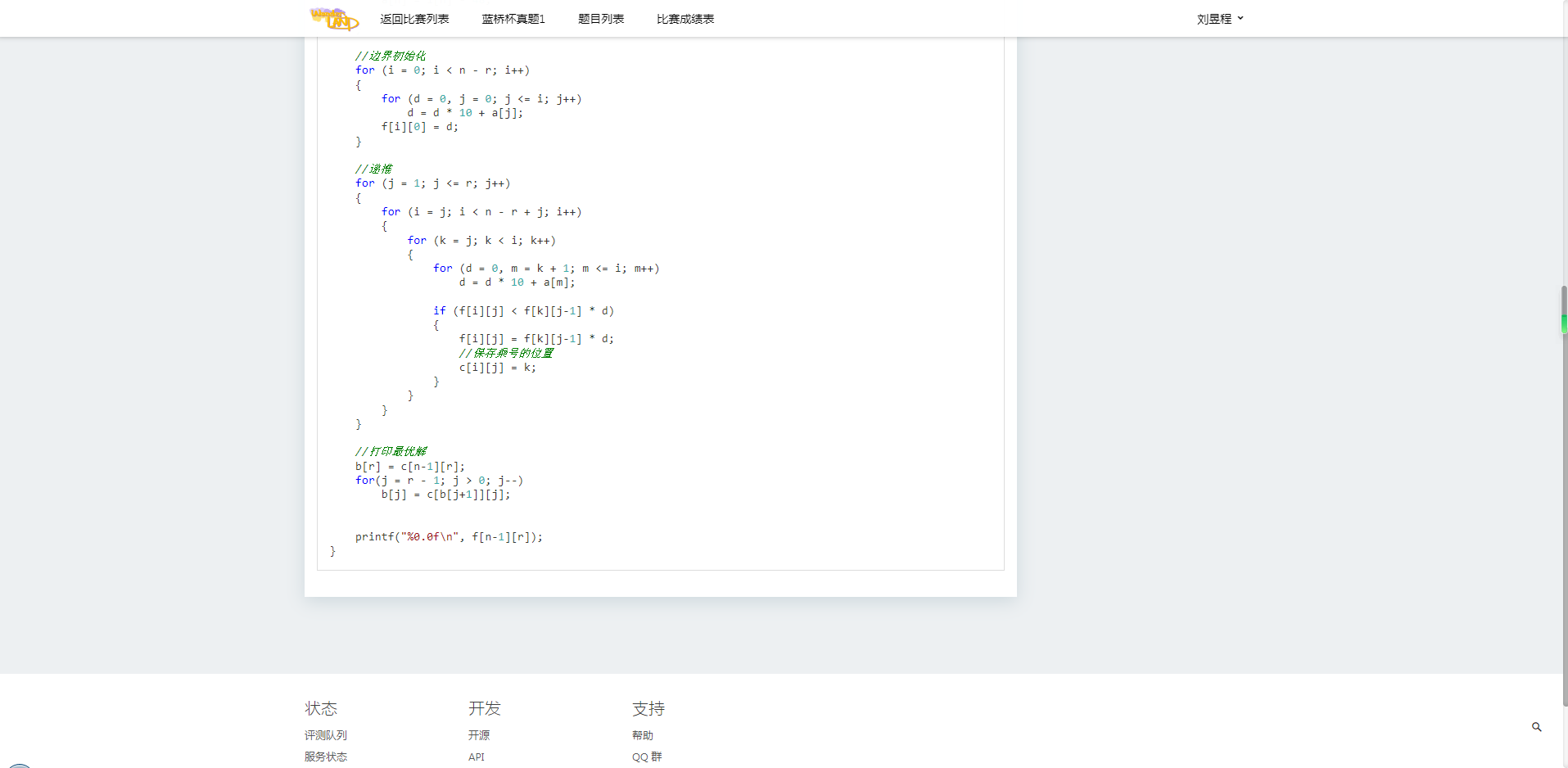
Task: Open the 帮助 support link
Action: click(x=642, y=735)
